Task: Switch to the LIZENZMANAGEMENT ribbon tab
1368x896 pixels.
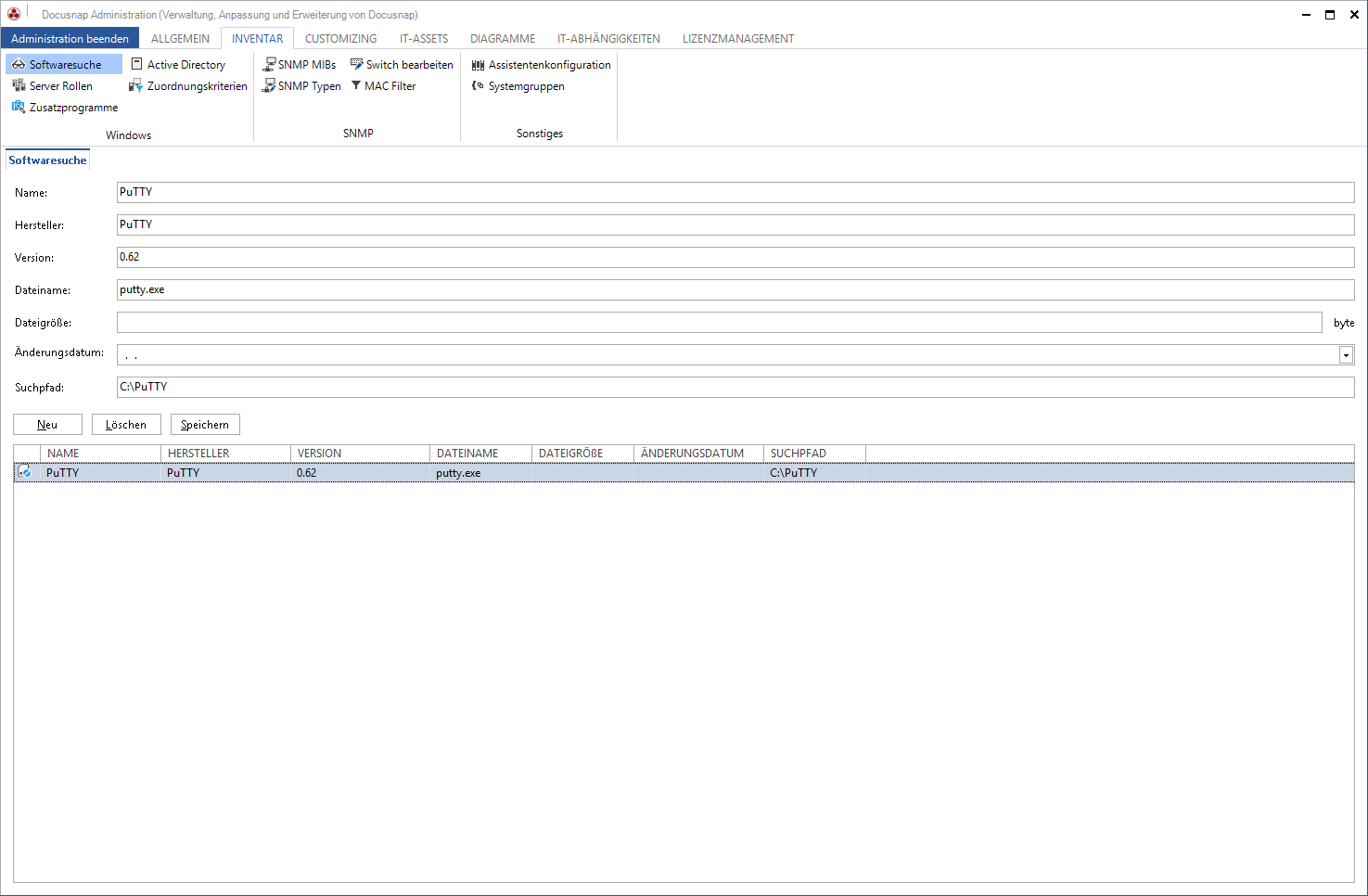Action: (738, 38)
